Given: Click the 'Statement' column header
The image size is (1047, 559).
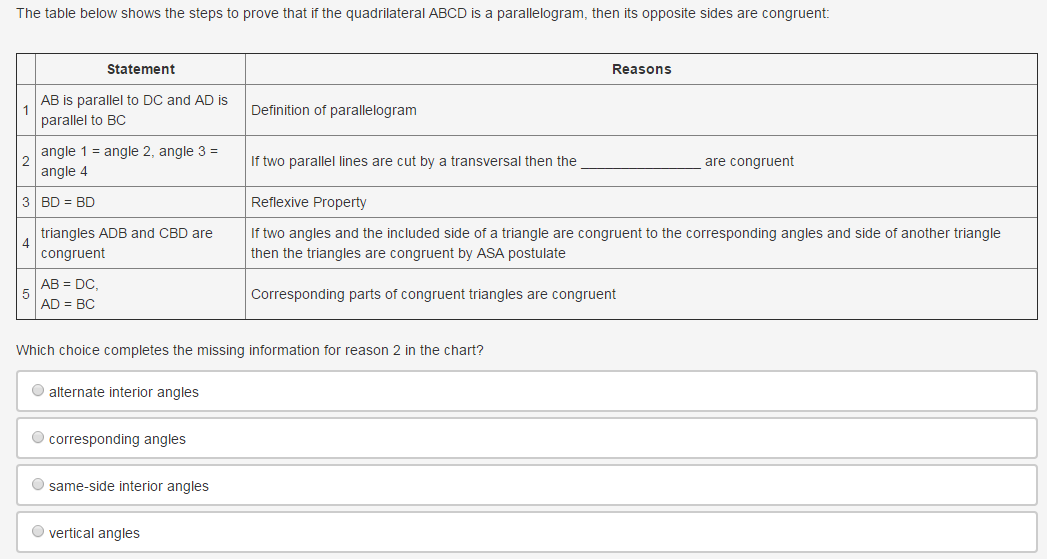Looking at the screenshot, I should click(x=140, y=69).
